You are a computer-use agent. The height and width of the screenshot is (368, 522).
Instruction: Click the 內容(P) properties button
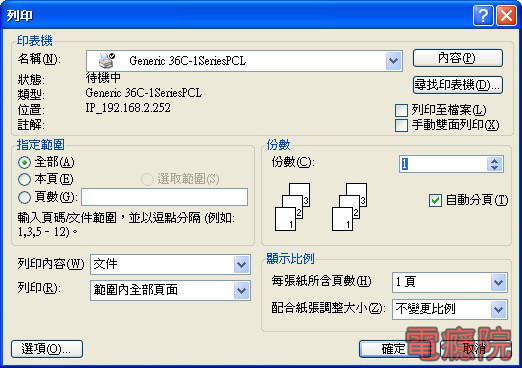pyautogui.click(x=457, y=58)
